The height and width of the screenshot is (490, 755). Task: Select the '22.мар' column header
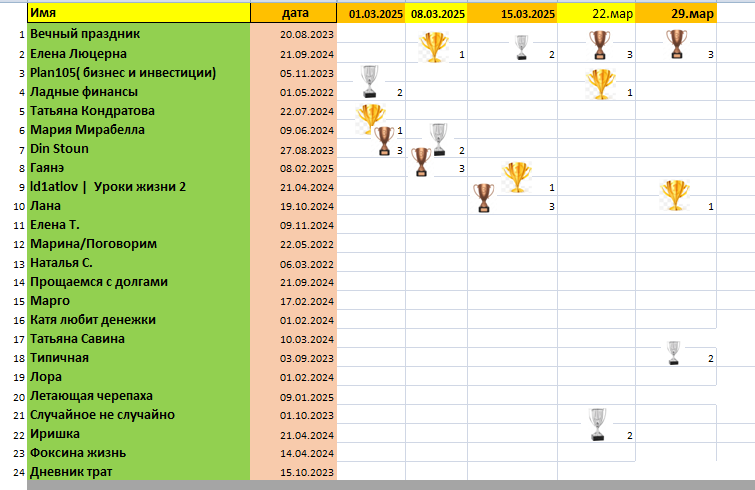pos(597,13)
